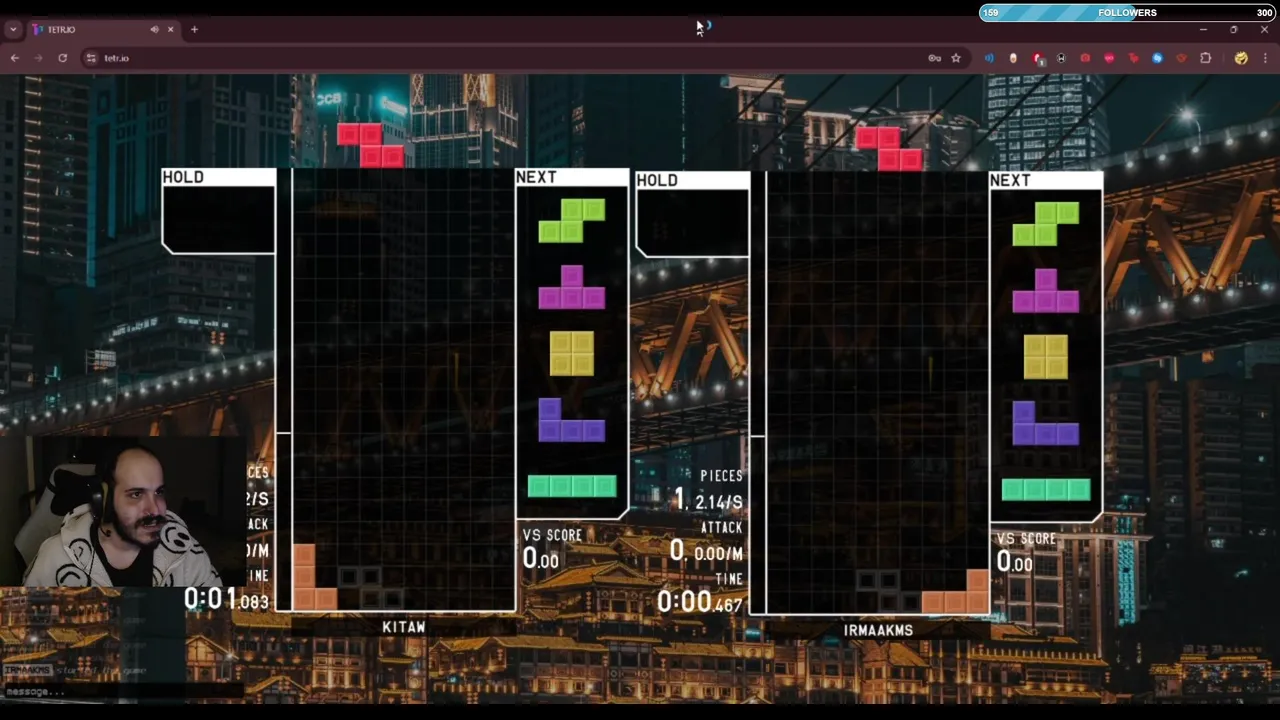Click the red extension with number badge
This screenshot has height=720, width=1280.
1038,58
